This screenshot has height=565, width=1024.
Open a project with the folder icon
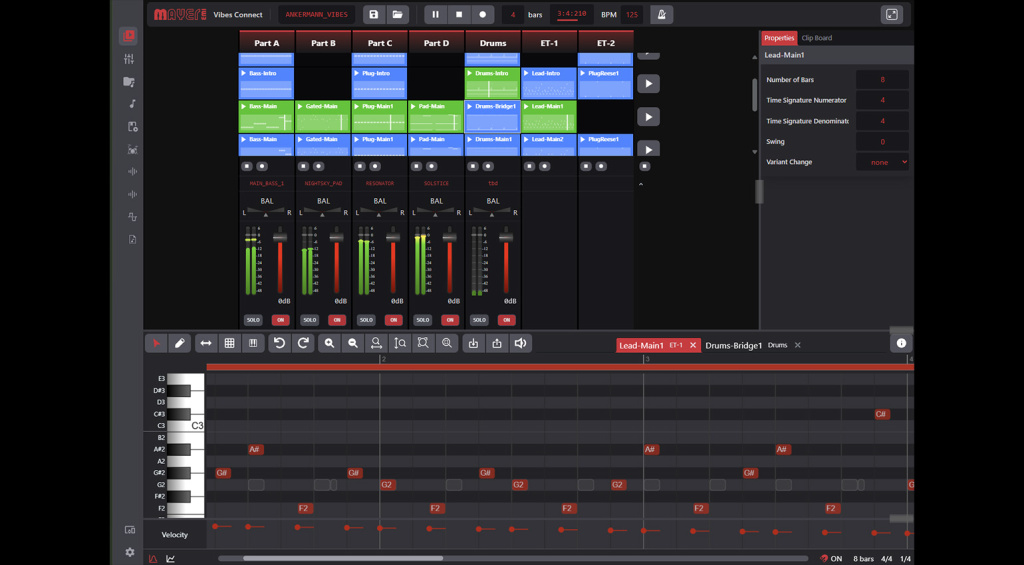(397, 14)
